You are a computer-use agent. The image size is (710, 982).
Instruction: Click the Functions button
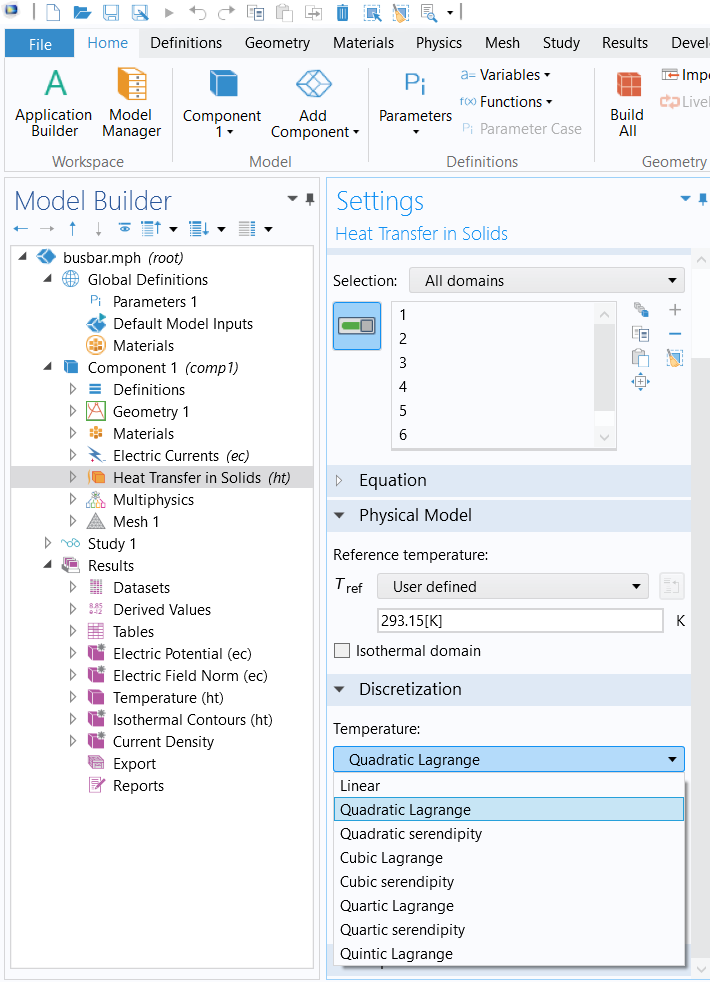505,102
